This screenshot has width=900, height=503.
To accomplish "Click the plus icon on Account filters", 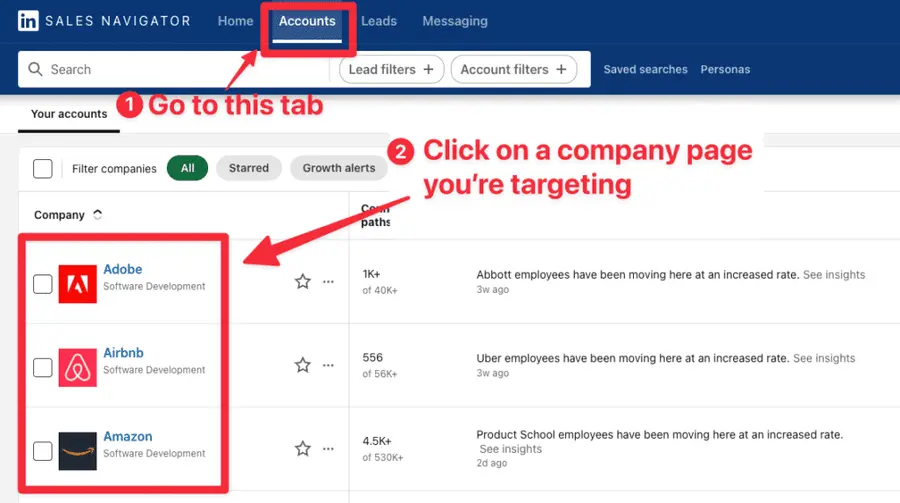I will (561, 69).
